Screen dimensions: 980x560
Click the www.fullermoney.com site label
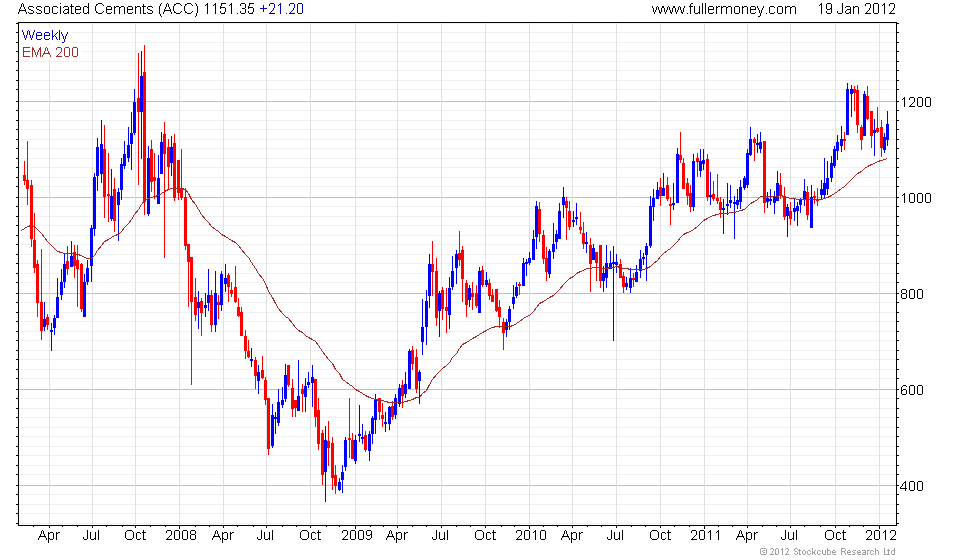click(x=724, y=9)
